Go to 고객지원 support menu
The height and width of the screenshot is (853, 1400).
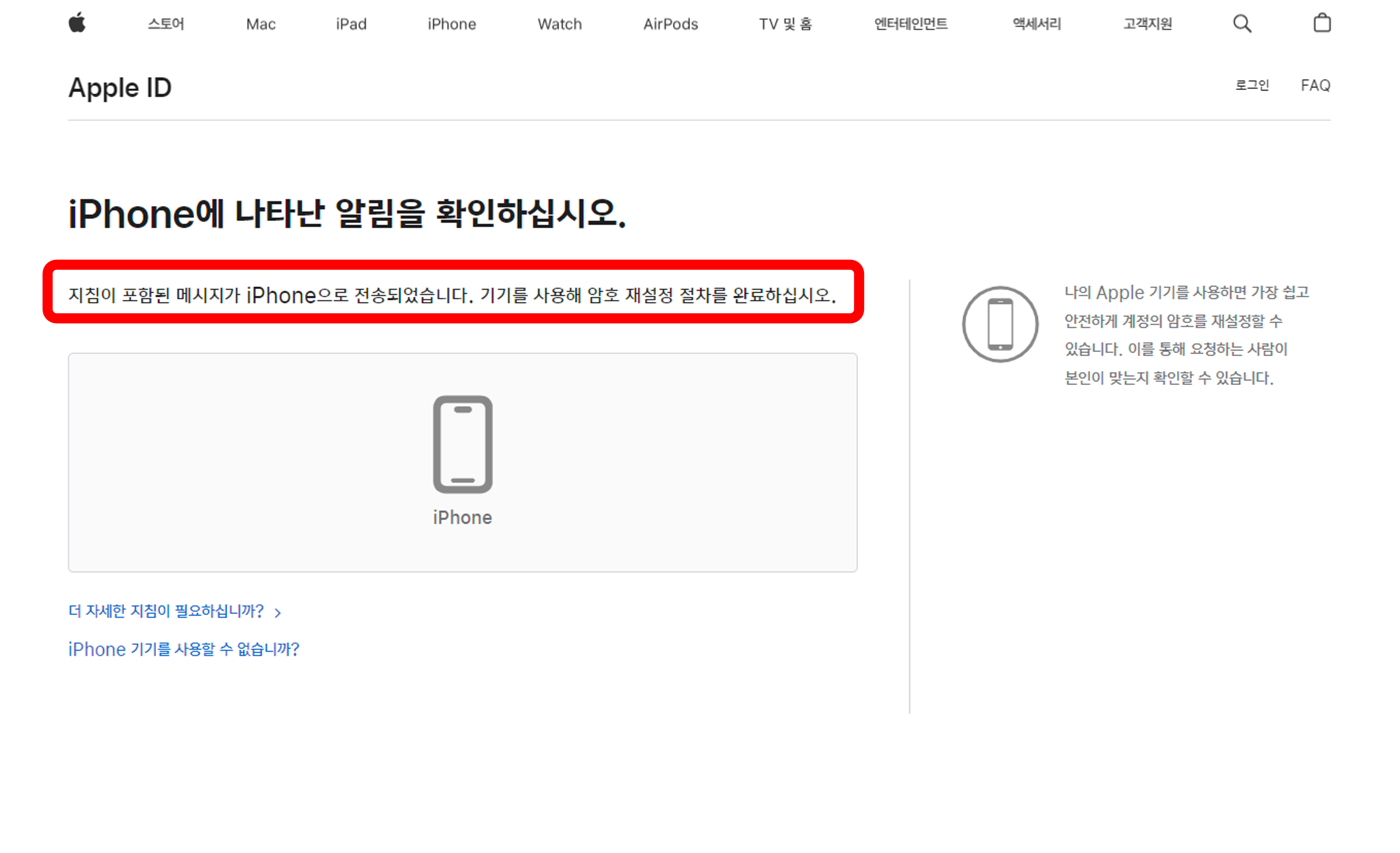pyautogui.click(x=1147, y=24)
